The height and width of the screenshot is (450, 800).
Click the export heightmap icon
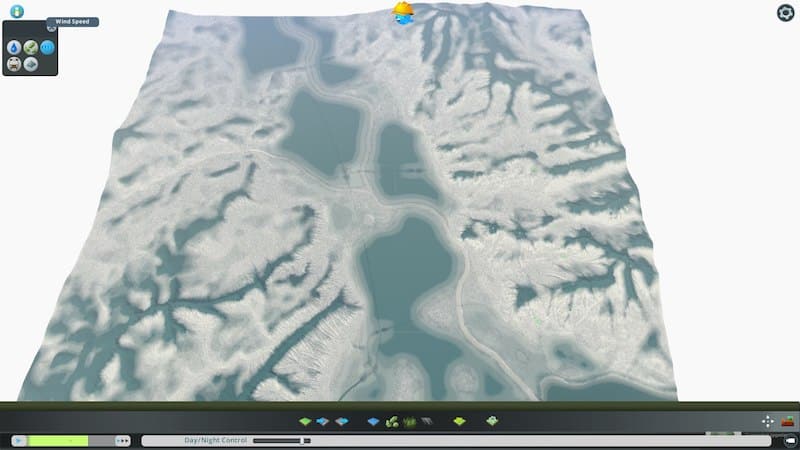(x=341, y=422)
